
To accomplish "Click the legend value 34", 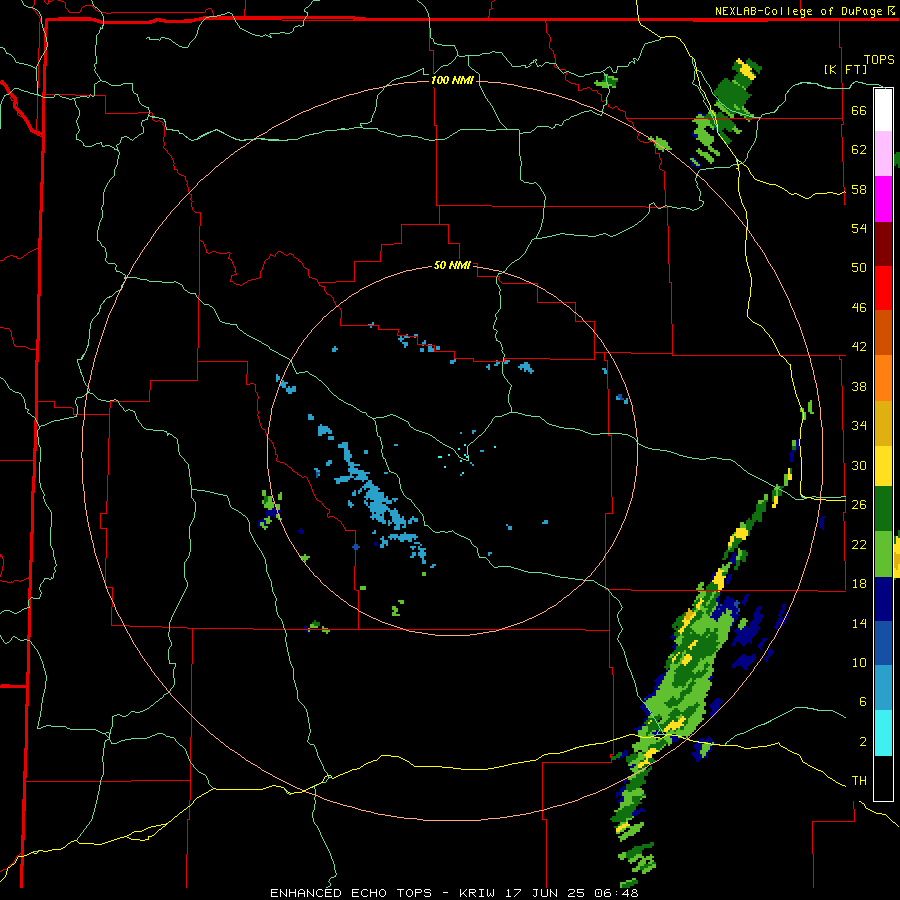I will (859, 425).
